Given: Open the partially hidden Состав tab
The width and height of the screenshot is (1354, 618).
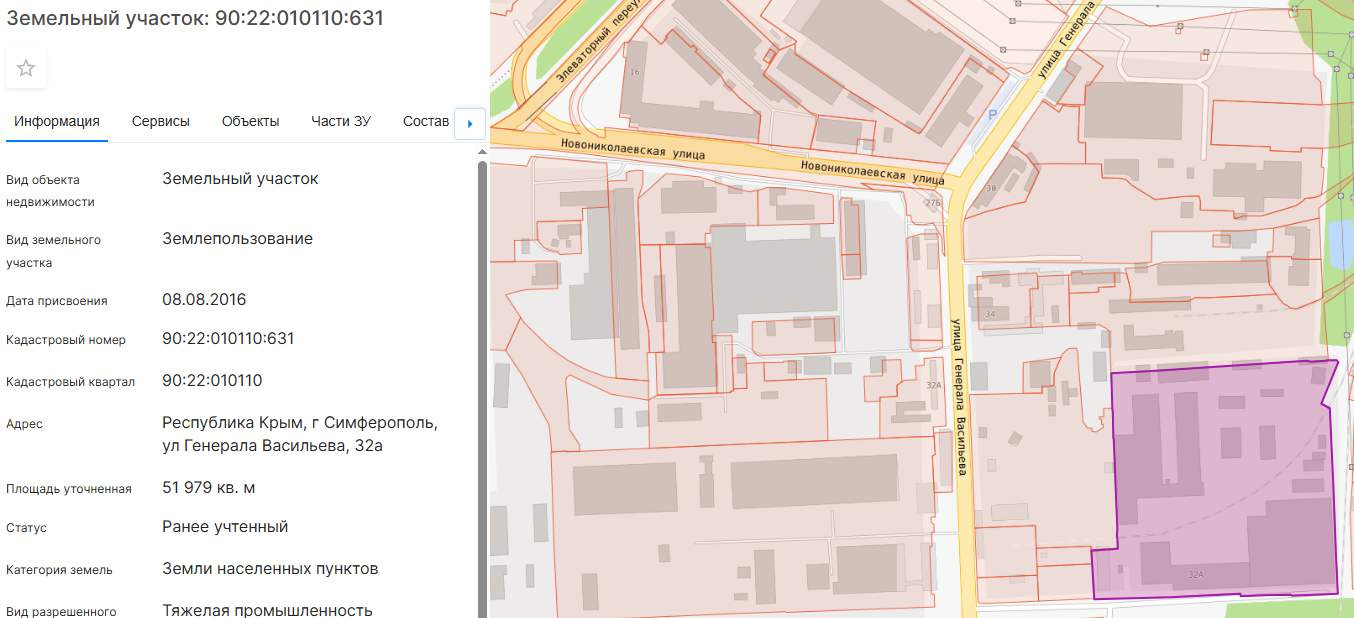Looking at the screenshot, I should pyautogui.click(x=426, y=121).
